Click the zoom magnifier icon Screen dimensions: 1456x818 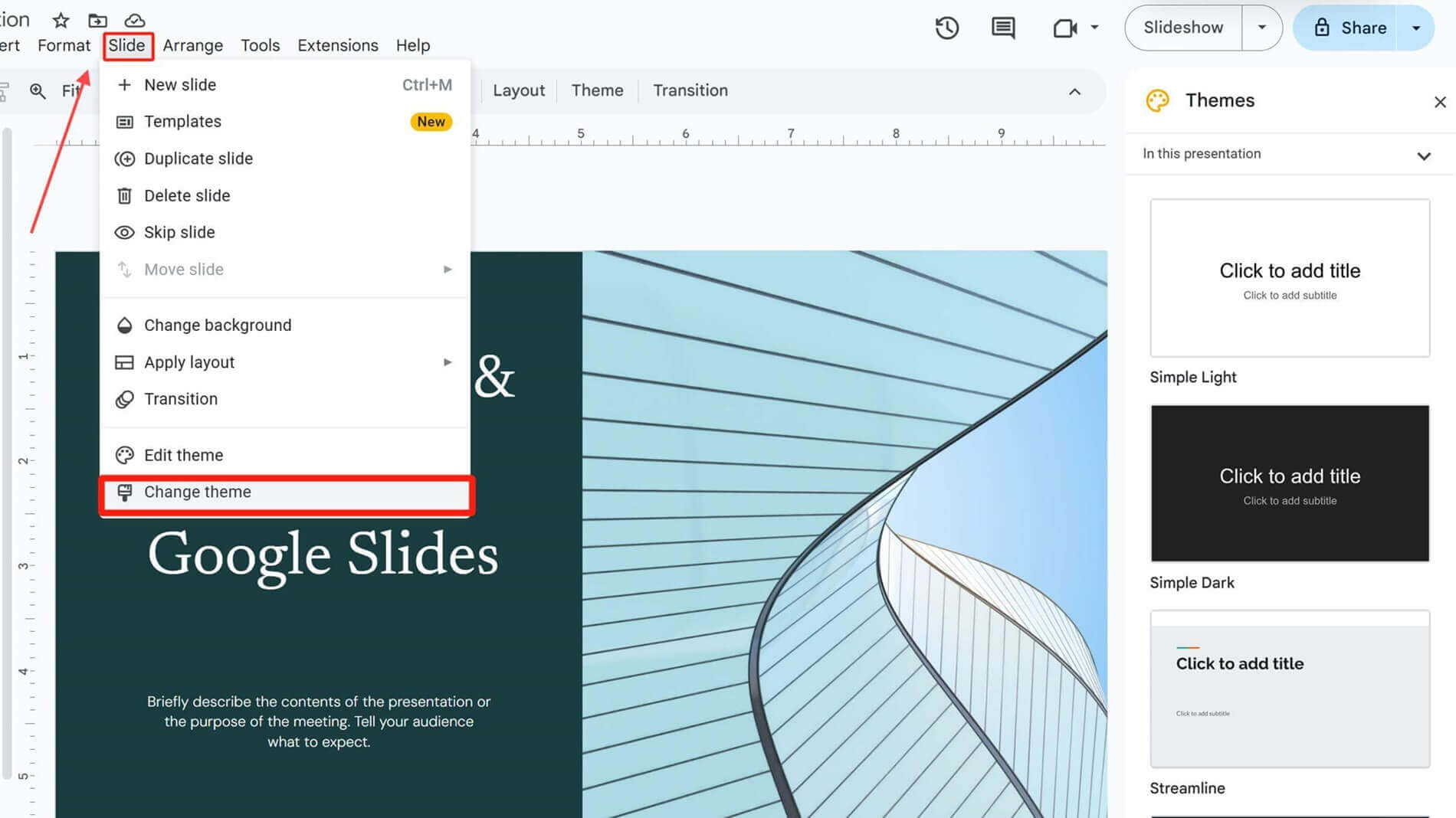pyautogui.click(x=38, y=91)
